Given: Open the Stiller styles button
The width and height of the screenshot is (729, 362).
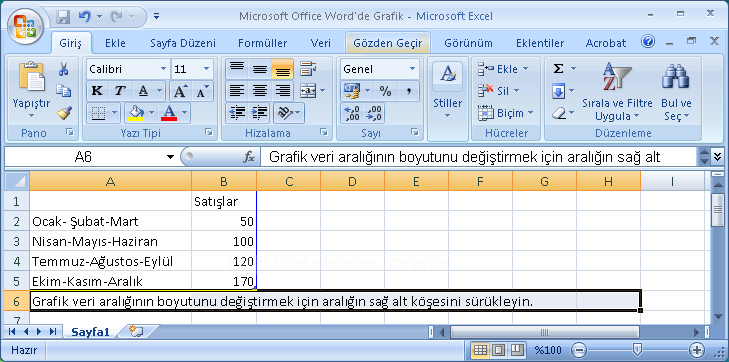Looking at the screenshot, I should point(447,91).
